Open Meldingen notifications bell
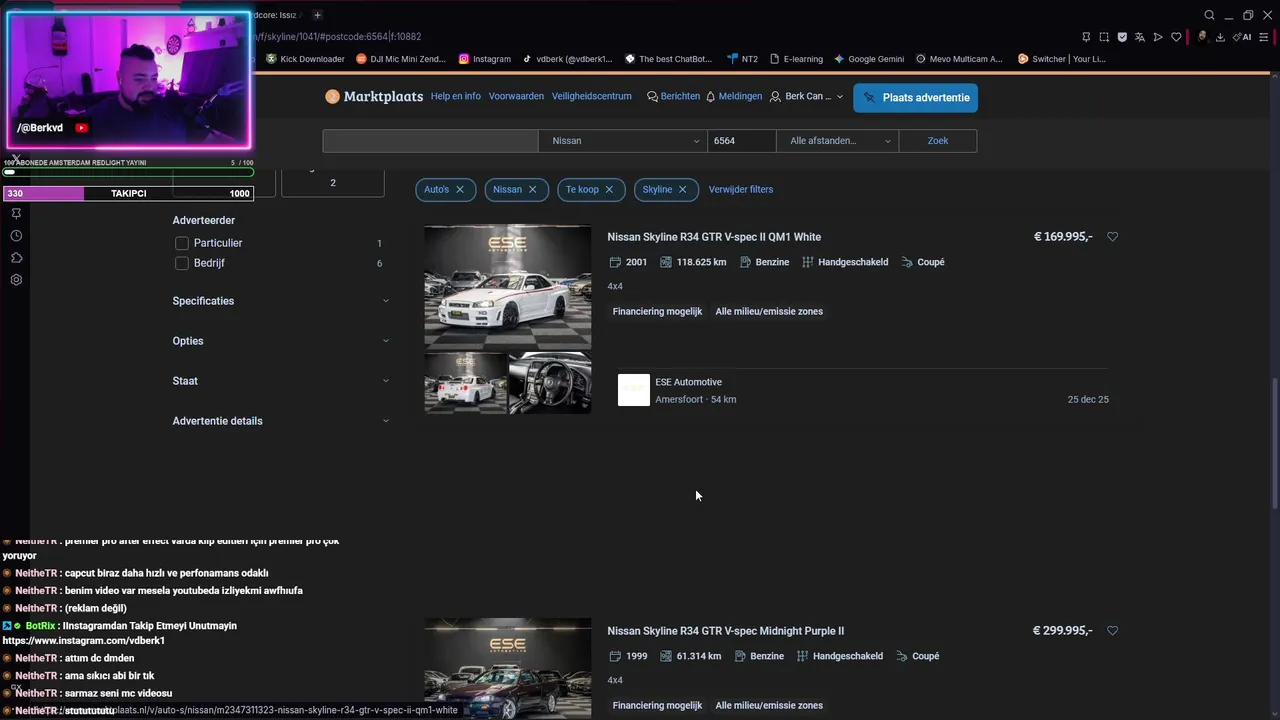This screenshot has width=1280, height=720. 734,97
